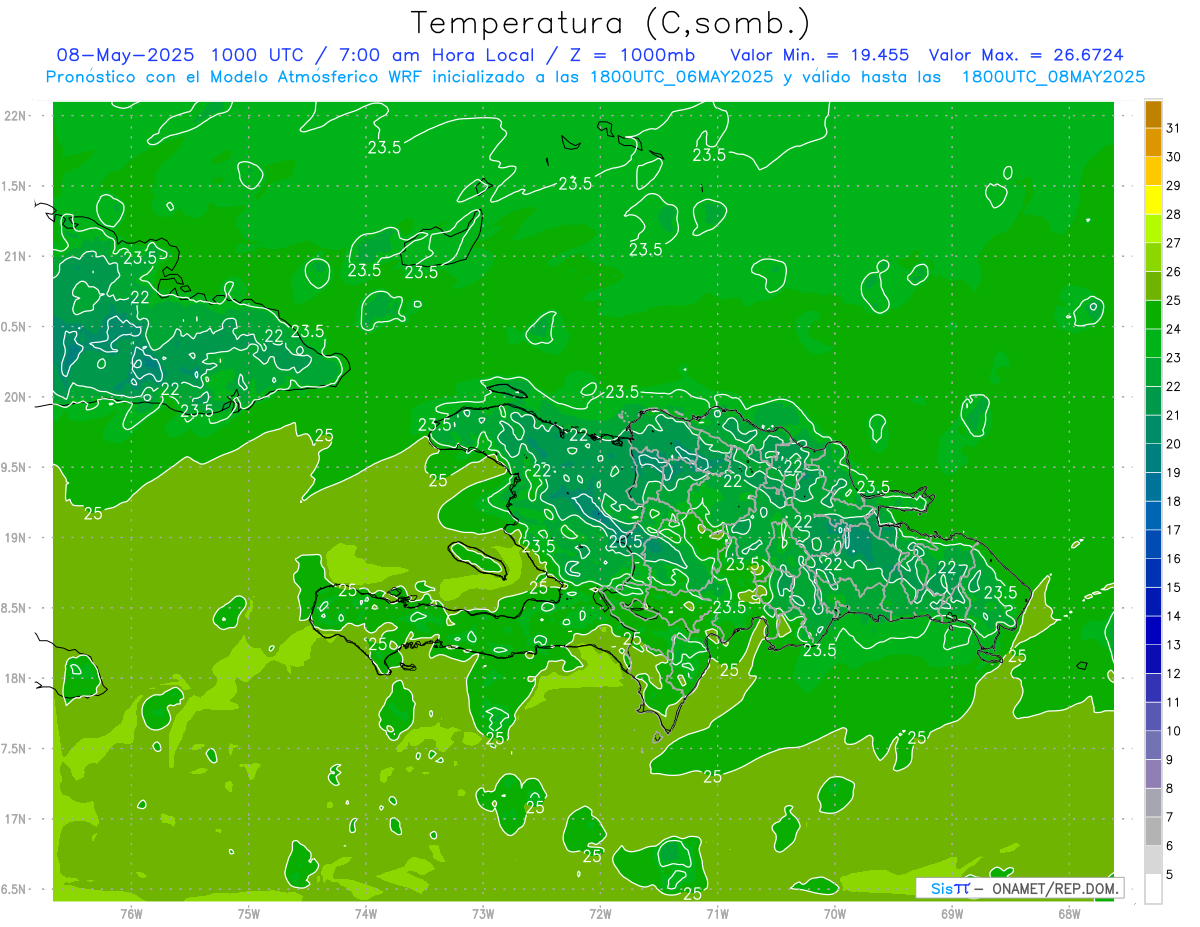
Task: Click the "19N" latitude axis label
Action: (x=14, y=538)
